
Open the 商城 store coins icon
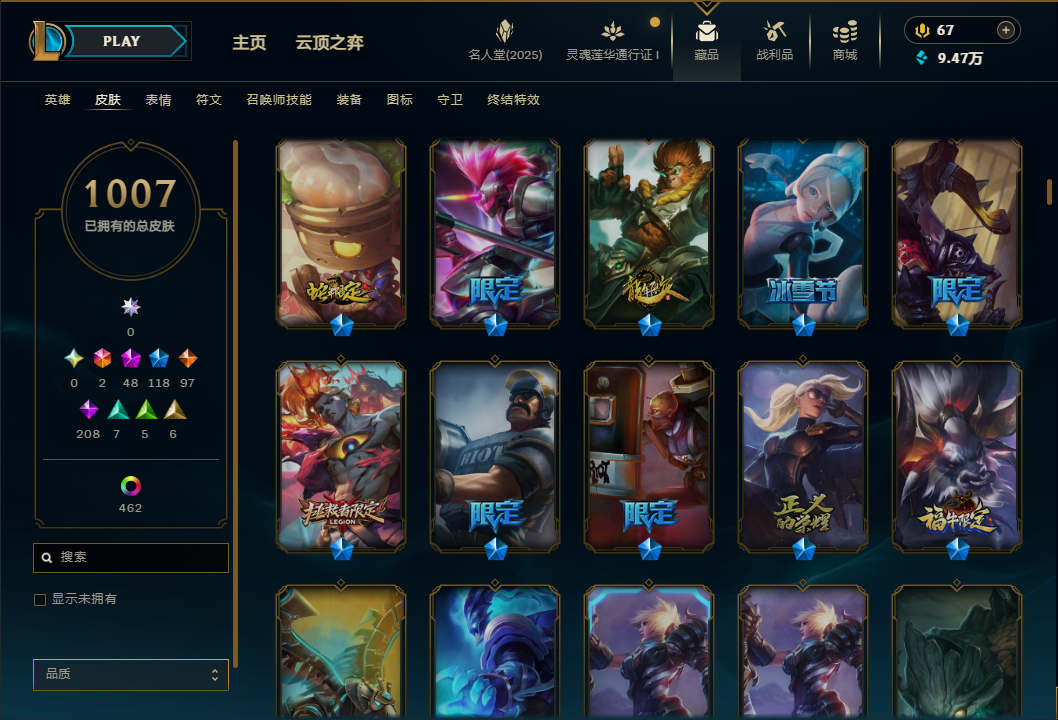pos(845,31)
